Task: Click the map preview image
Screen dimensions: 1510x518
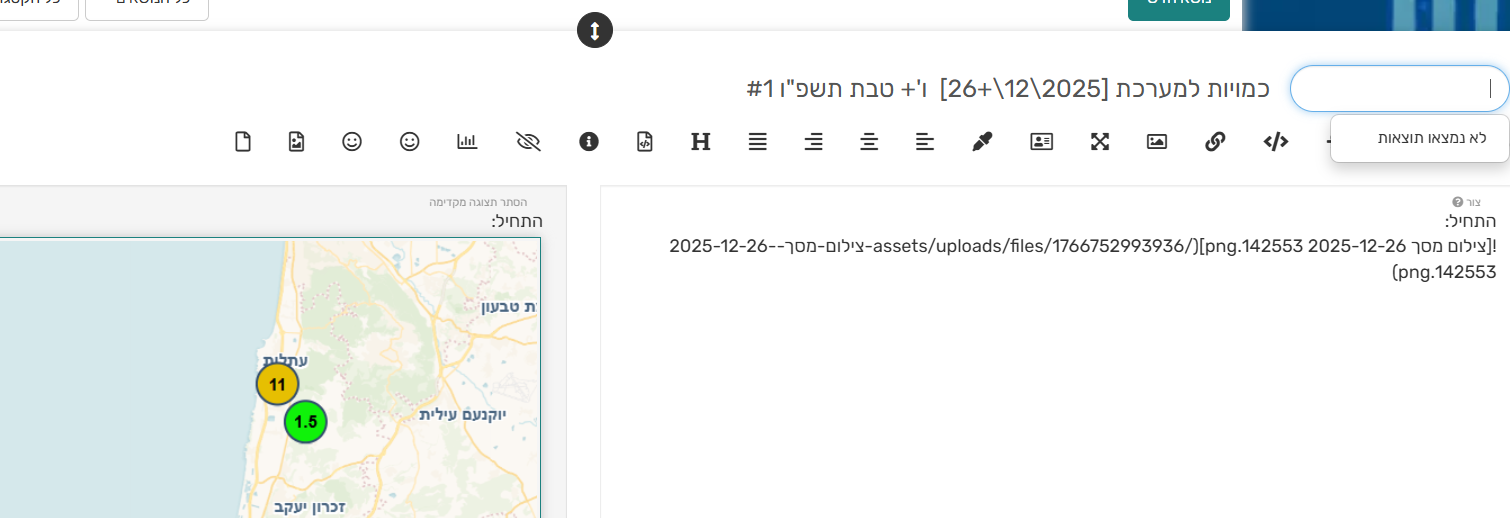Action: point(270,378)
